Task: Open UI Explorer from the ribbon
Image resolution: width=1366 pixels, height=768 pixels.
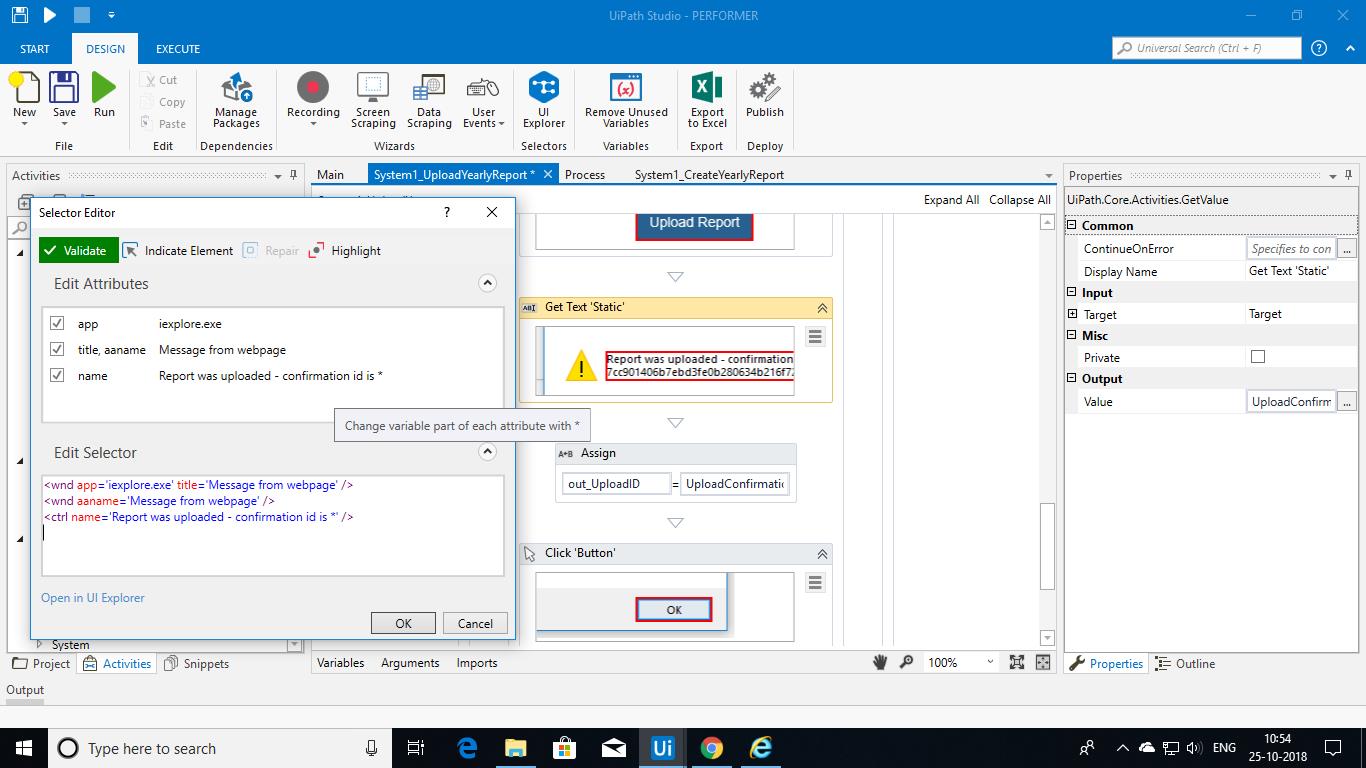Action: point(544,100)
